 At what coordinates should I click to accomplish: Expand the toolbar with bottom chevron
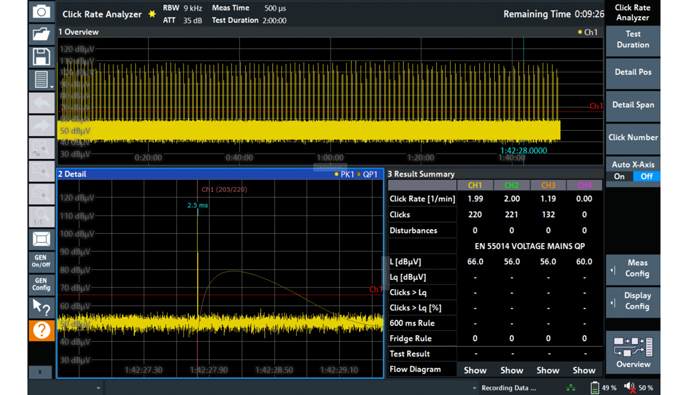click(40, 372)
